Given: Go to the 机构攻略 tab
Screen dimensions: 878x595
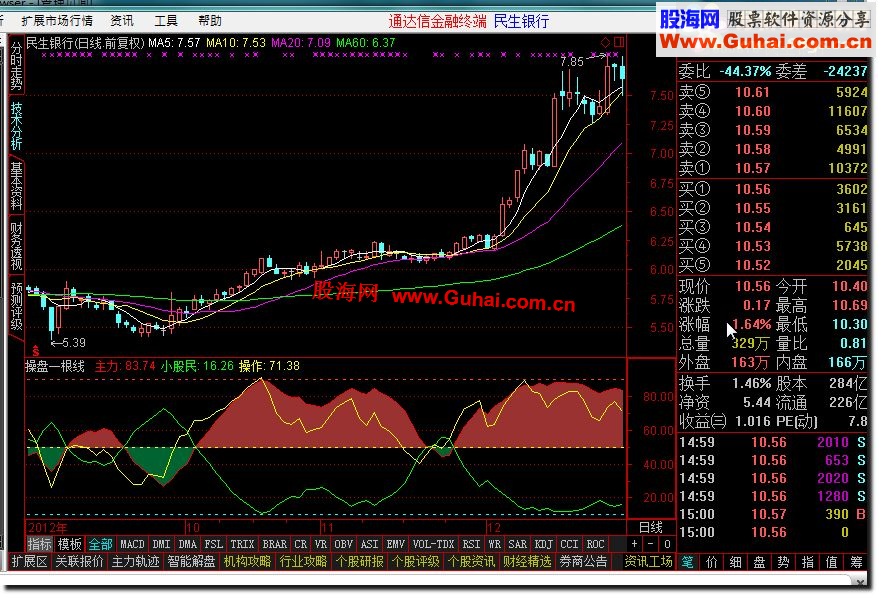Looking at the screenshot, I should [x=247, y=561].
